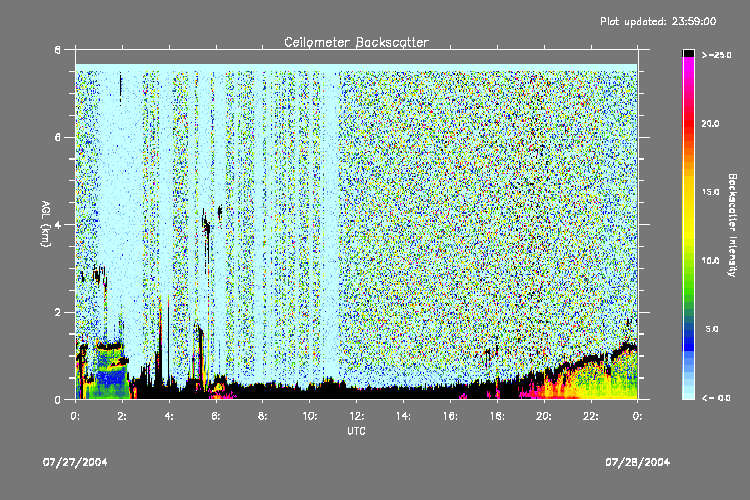Select the start date 07/27/2004 label
Image resolution: width=750 pixels, height=500 pixels.
pyautogui.click(x=75, y=462)
